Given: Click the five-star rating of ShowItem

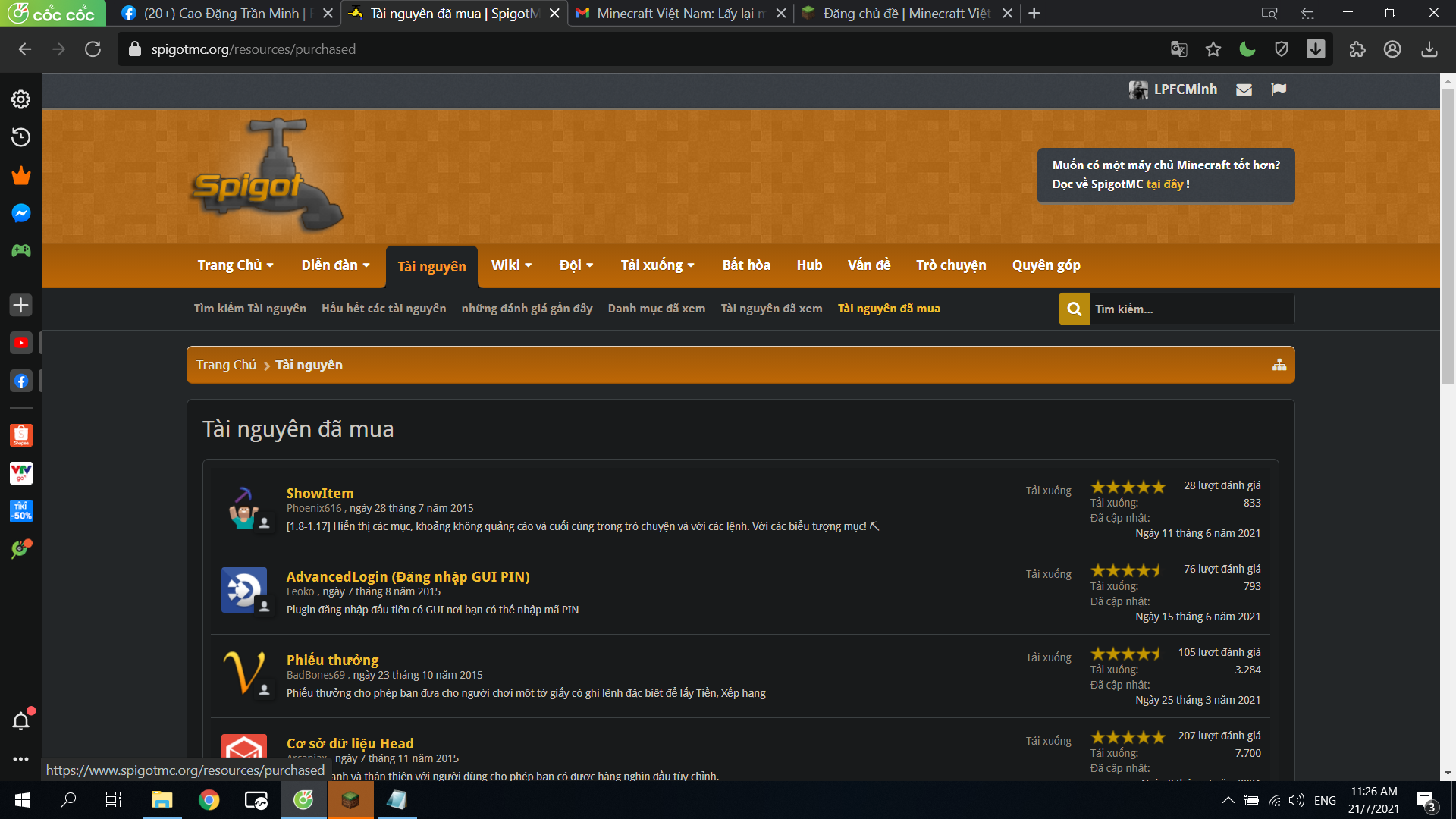Looking at the screenshot, I should coord(1128,487).
